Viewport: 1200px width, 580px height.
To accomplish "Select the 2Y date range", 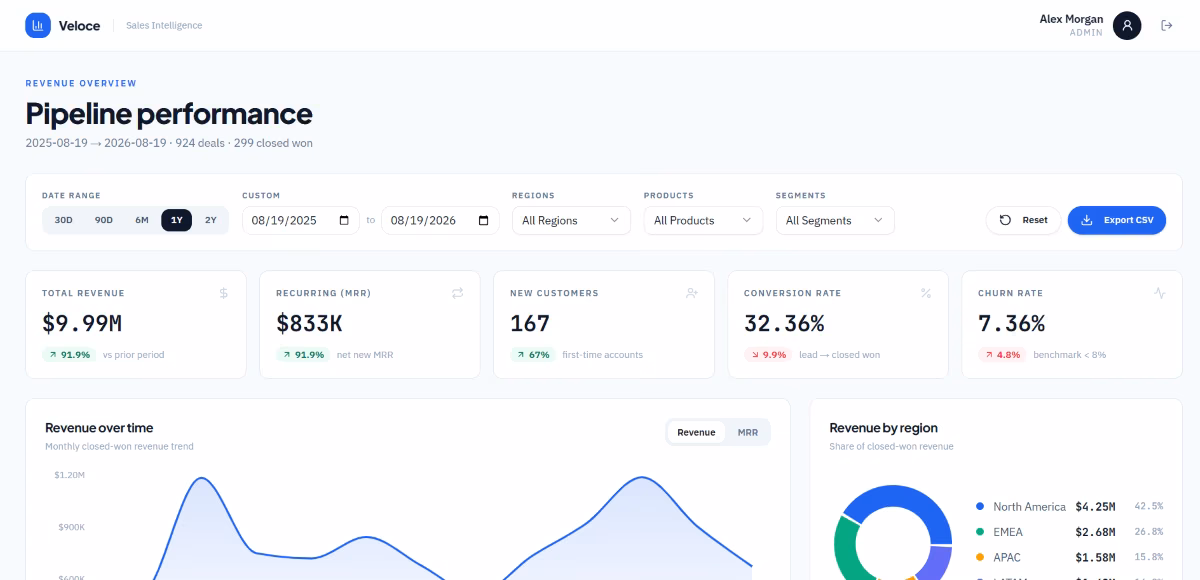I will click(x=210, y=220).
